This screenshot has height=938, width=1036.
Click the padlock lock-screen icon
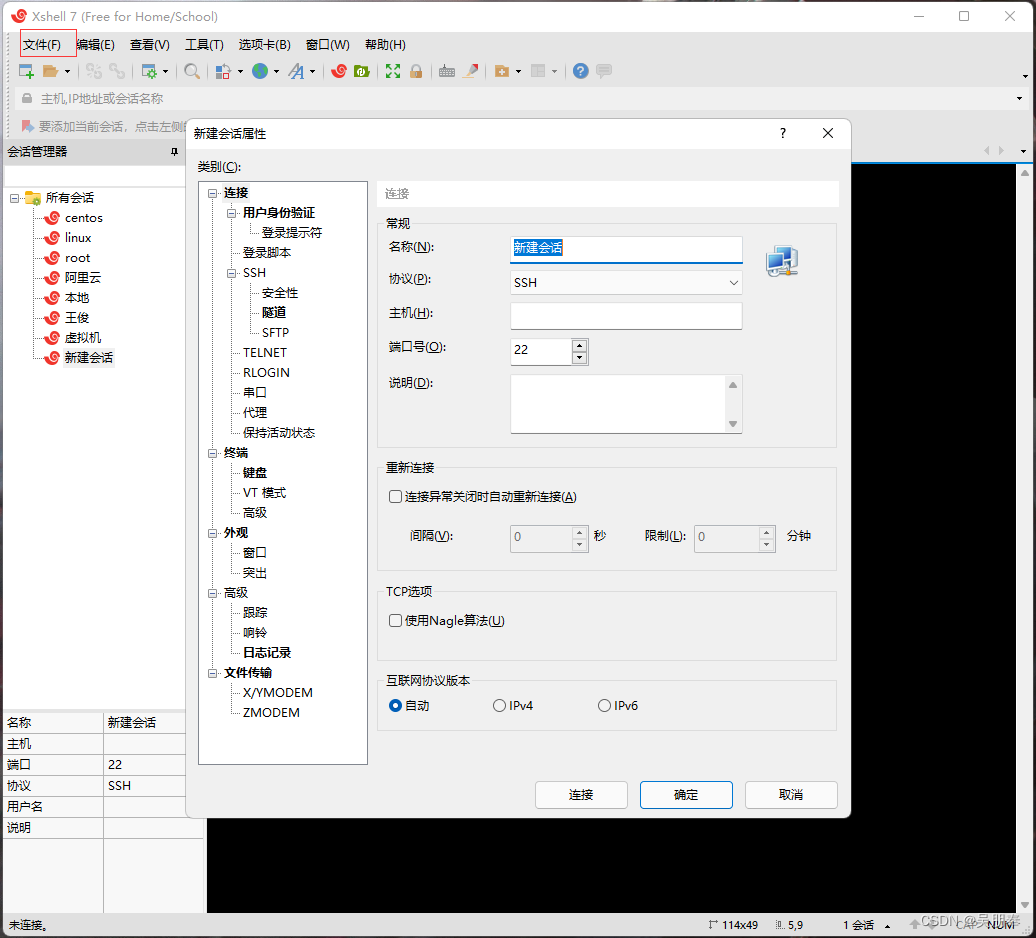pyautogui.click(x=416, y=71)
